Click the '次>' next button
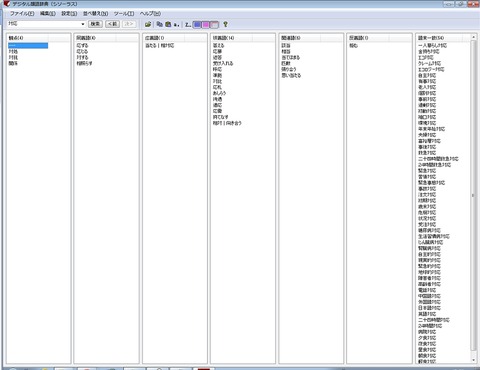The width and height of the screenshot is (480, 370). pyautogui.click(x=129, y=24)
